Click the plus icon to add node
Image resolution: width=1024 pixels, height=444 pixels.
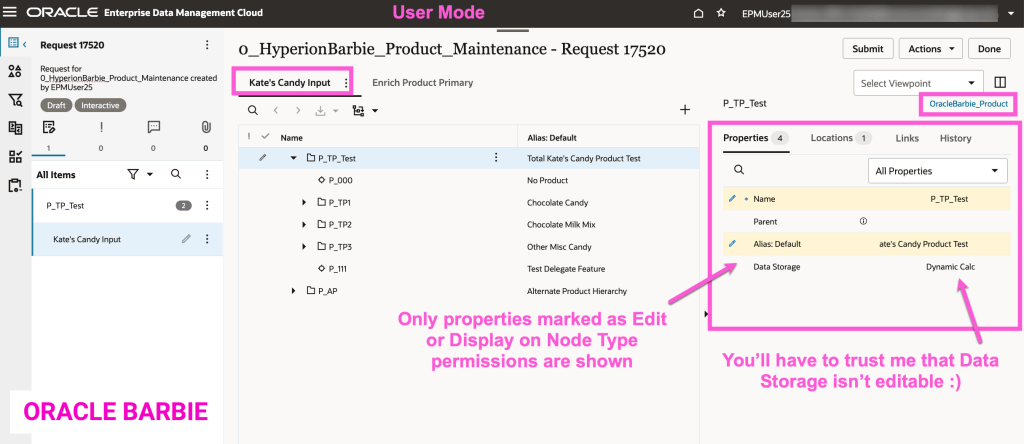685,110
